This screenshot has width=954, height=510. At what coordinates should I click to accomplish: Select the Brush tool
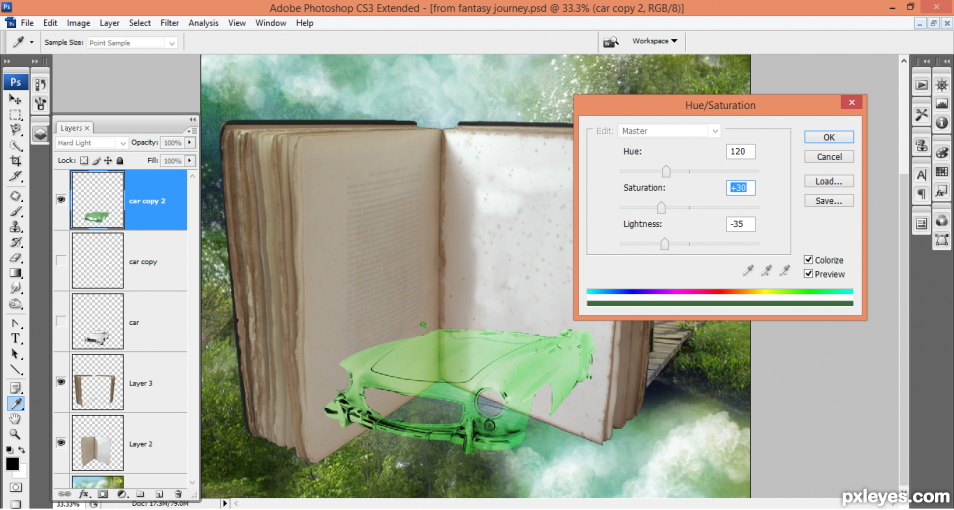15,211
